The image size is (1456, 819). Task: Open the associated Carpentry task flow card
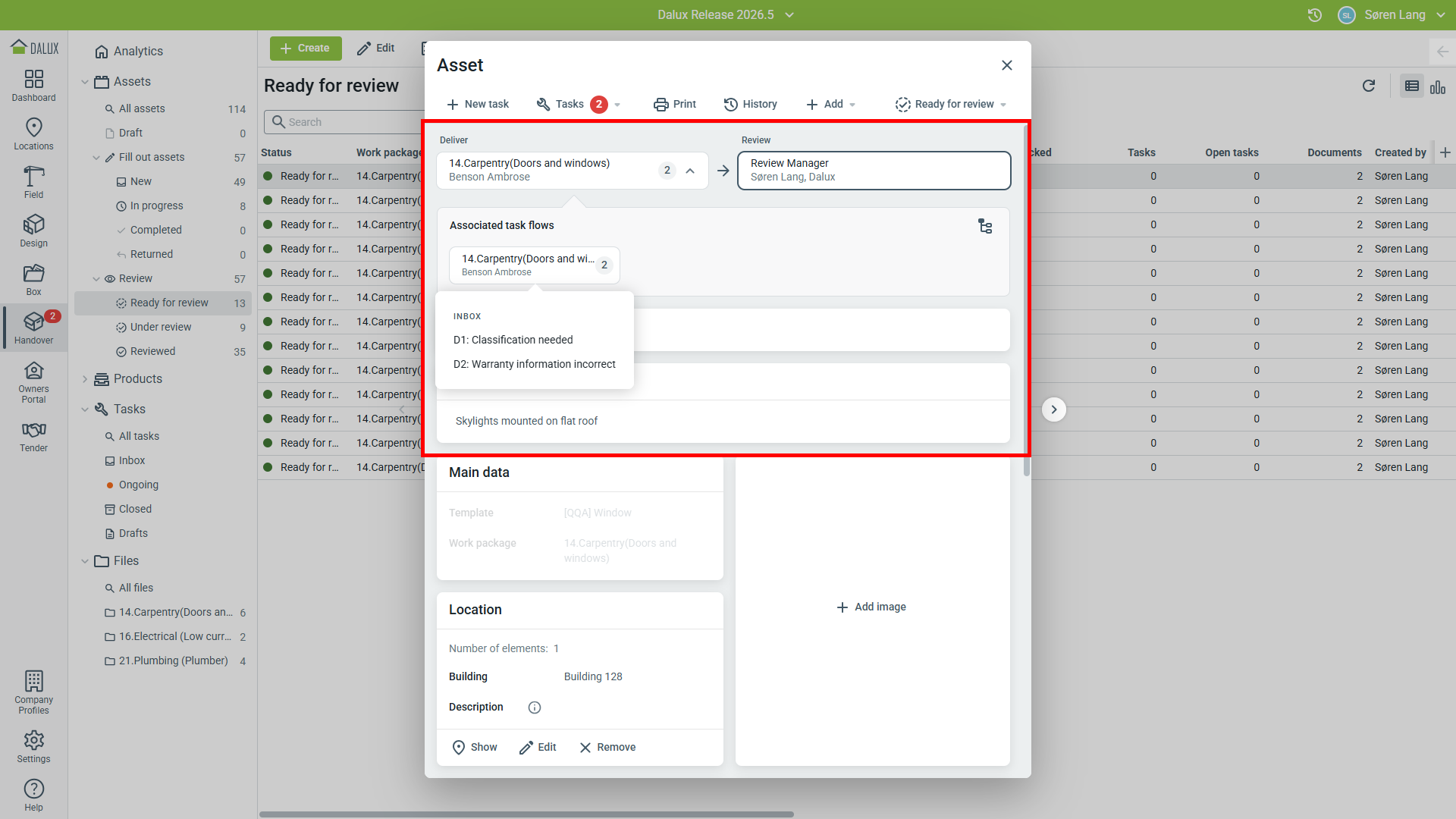535,265
